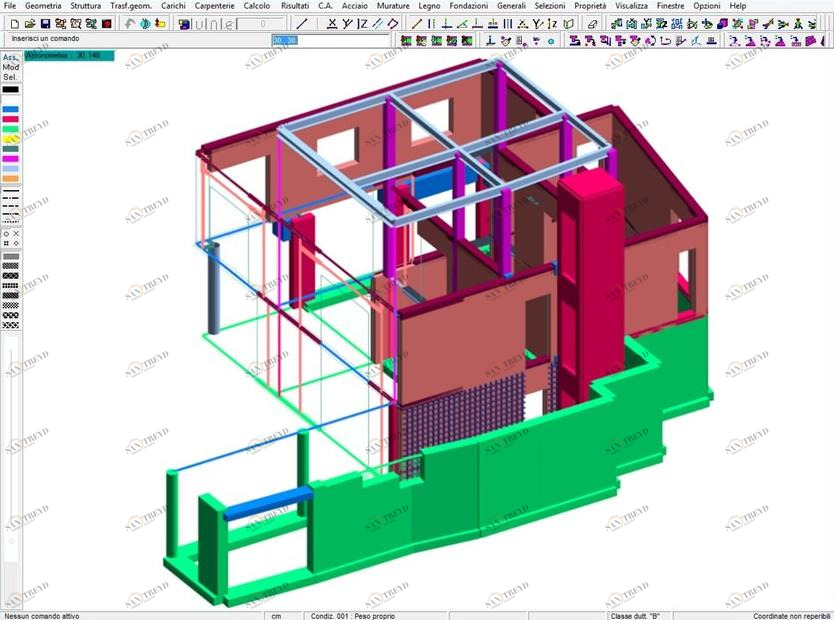Switch to Mod mode in left panel
The width and height of the screenshot is (834, 620).
coord(10,67)
